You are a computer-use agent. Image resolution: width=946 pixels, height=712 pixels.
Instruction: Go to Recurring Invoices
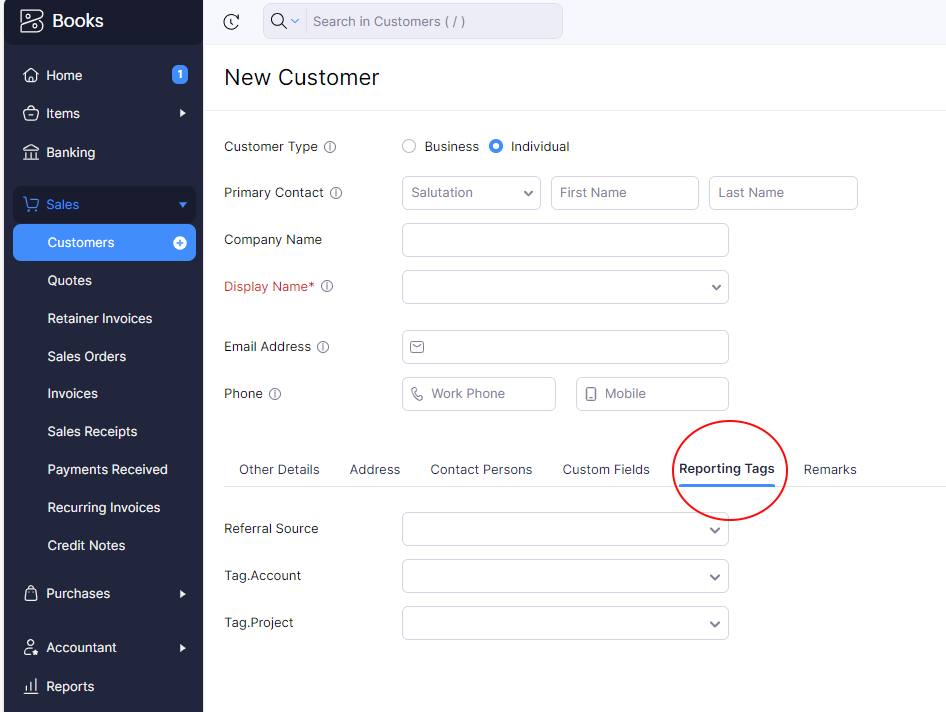tap(104, 507)
